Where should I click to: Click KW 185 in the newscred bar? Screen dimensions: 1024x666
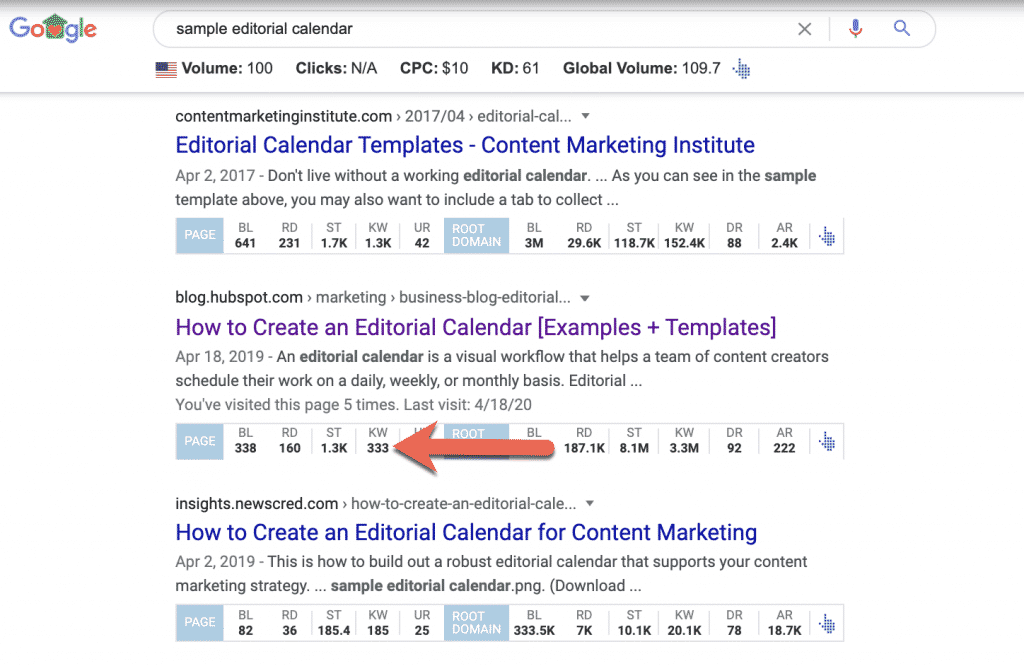378,623
